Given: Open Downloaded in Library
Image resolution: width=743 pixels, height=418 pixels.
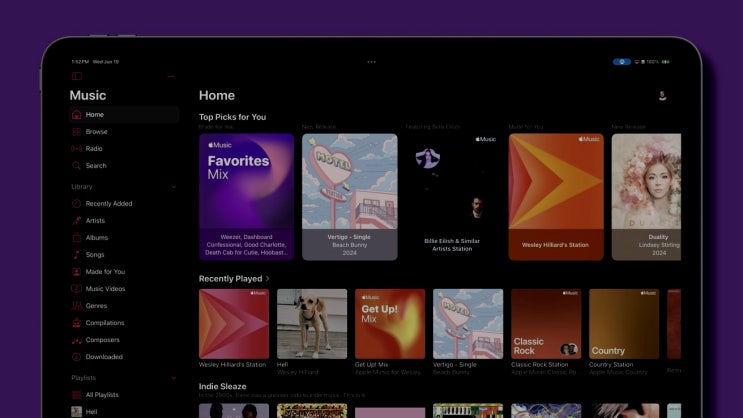Looking at the screenshot, I should pos(104,357).
